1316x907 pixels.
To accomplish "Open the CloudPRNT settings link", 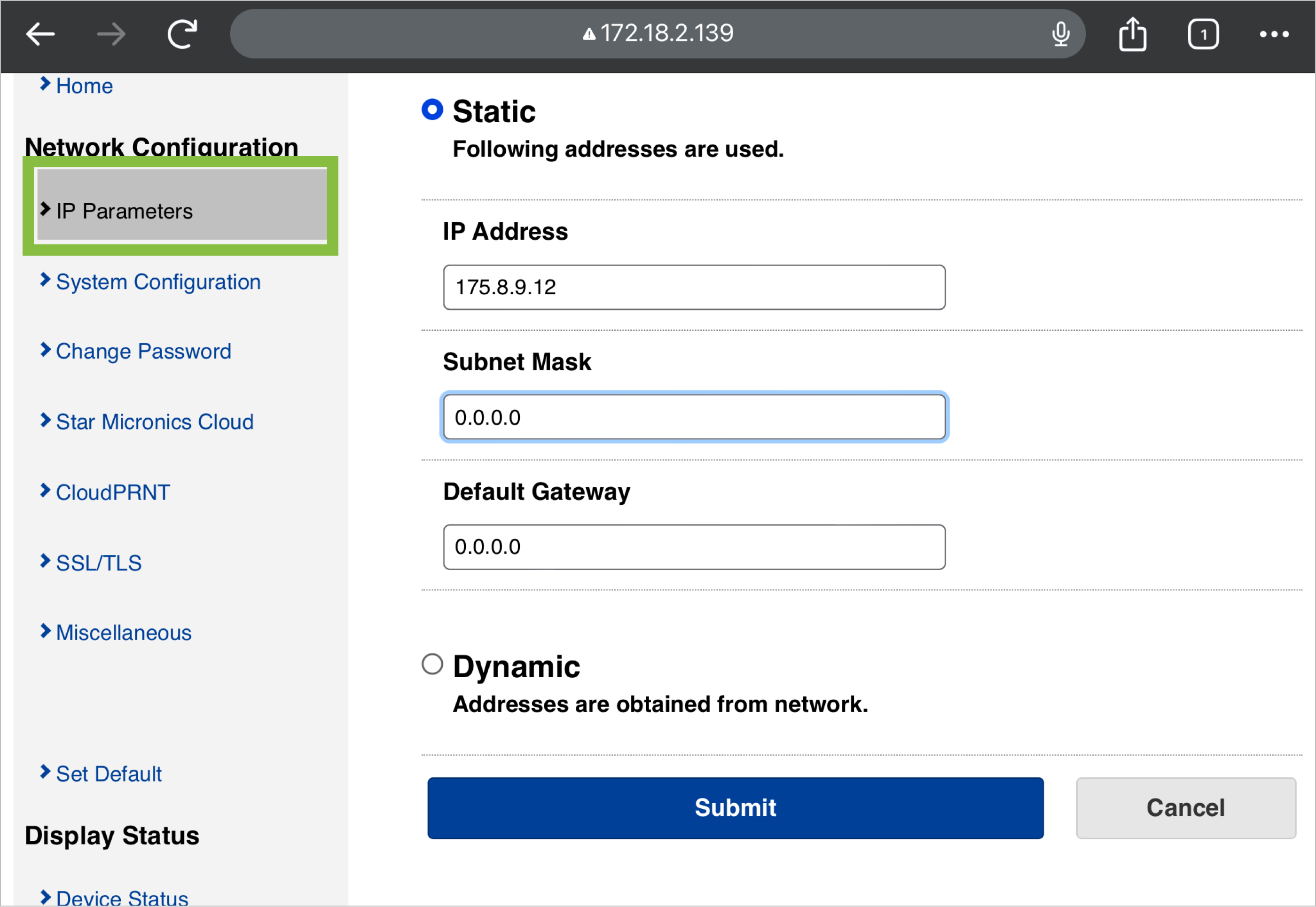I will click(x=112, y=492).
